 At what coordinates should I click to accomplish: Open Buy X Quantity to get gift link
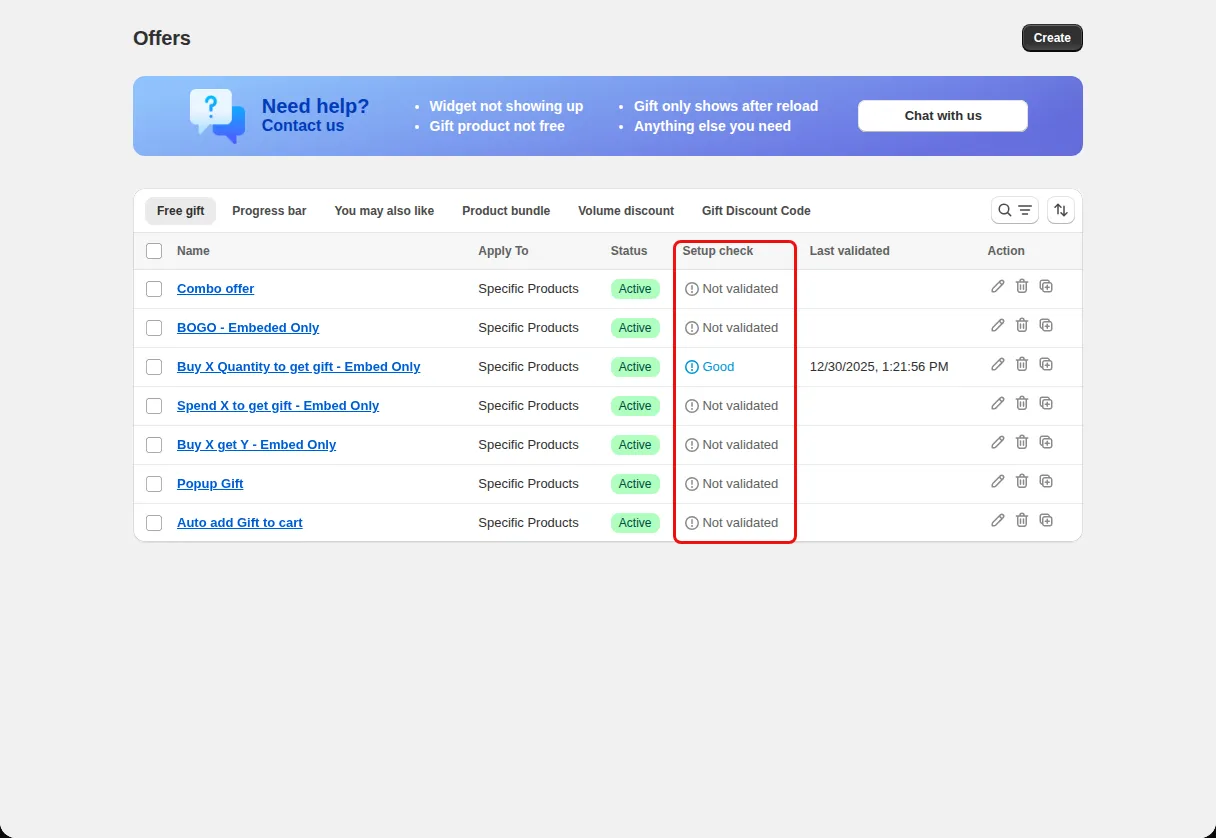[298, 367]
